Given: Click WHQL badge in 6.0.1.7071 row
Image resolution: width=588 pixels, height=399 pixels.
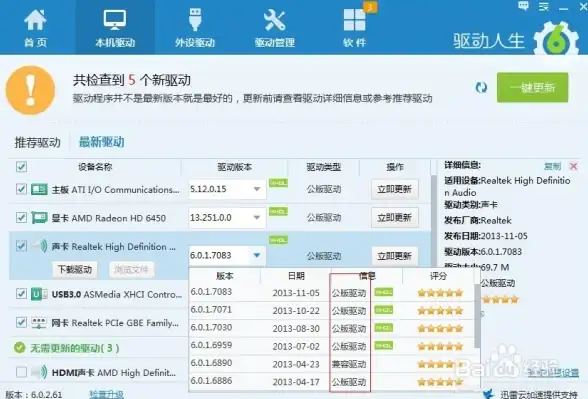Looking at the screenshot, I should click(x=384, y=310).
